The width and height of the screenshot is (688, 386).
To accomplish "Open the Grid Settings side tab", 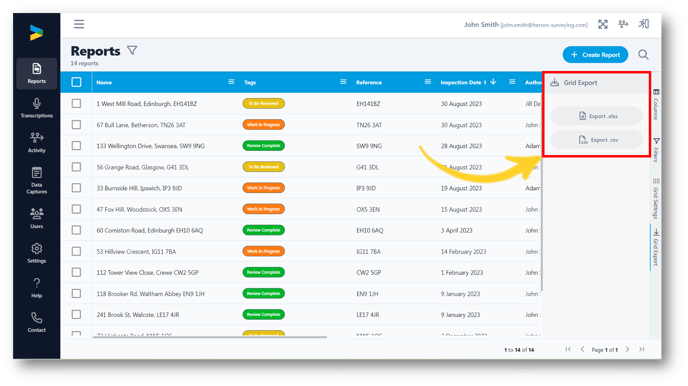I will pyautogui.click(x=656, y=199).
